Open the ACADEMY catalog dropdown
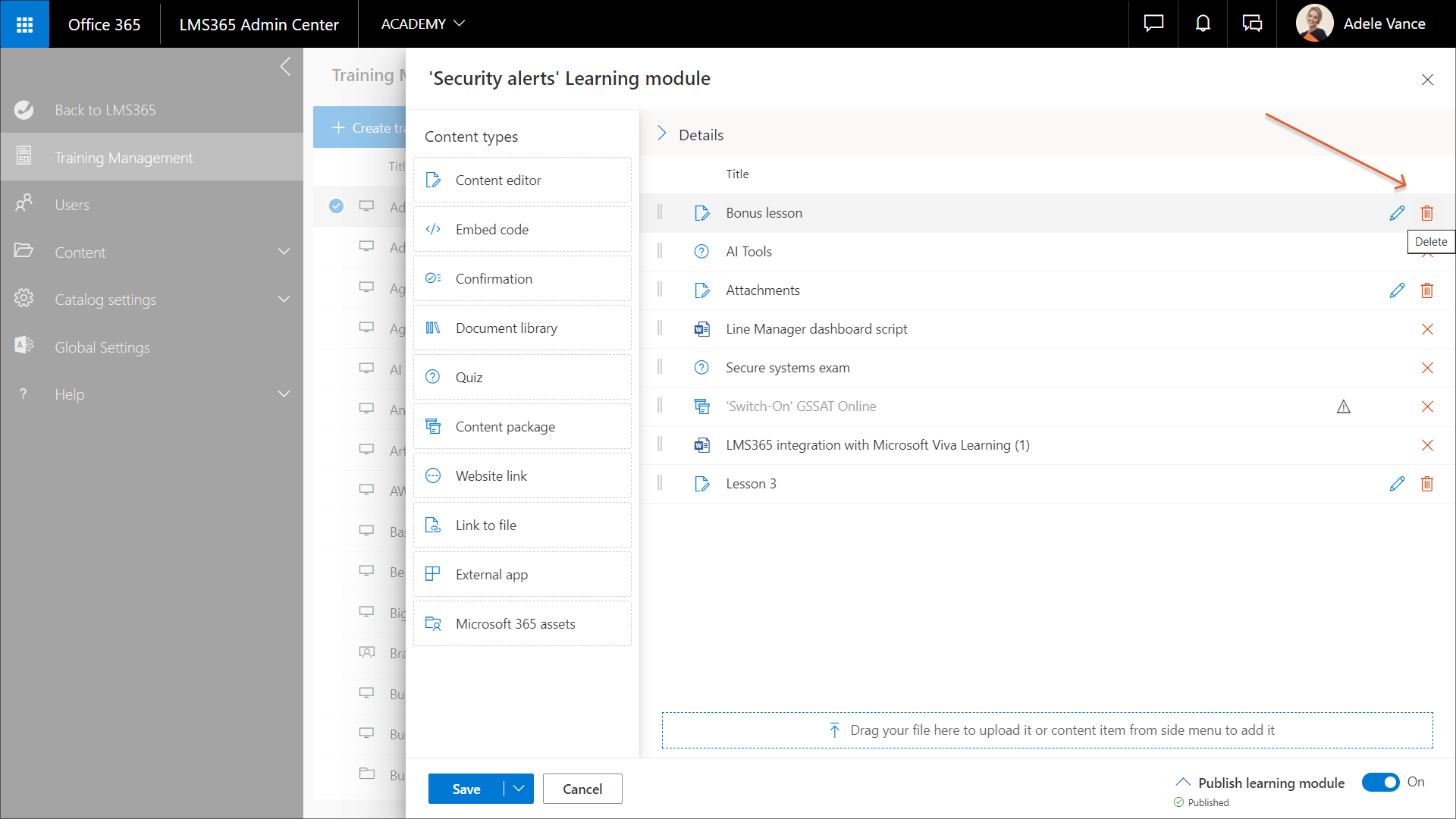Image resolution: width=1456 pixels, height=819 pixels. coord(422,24)
